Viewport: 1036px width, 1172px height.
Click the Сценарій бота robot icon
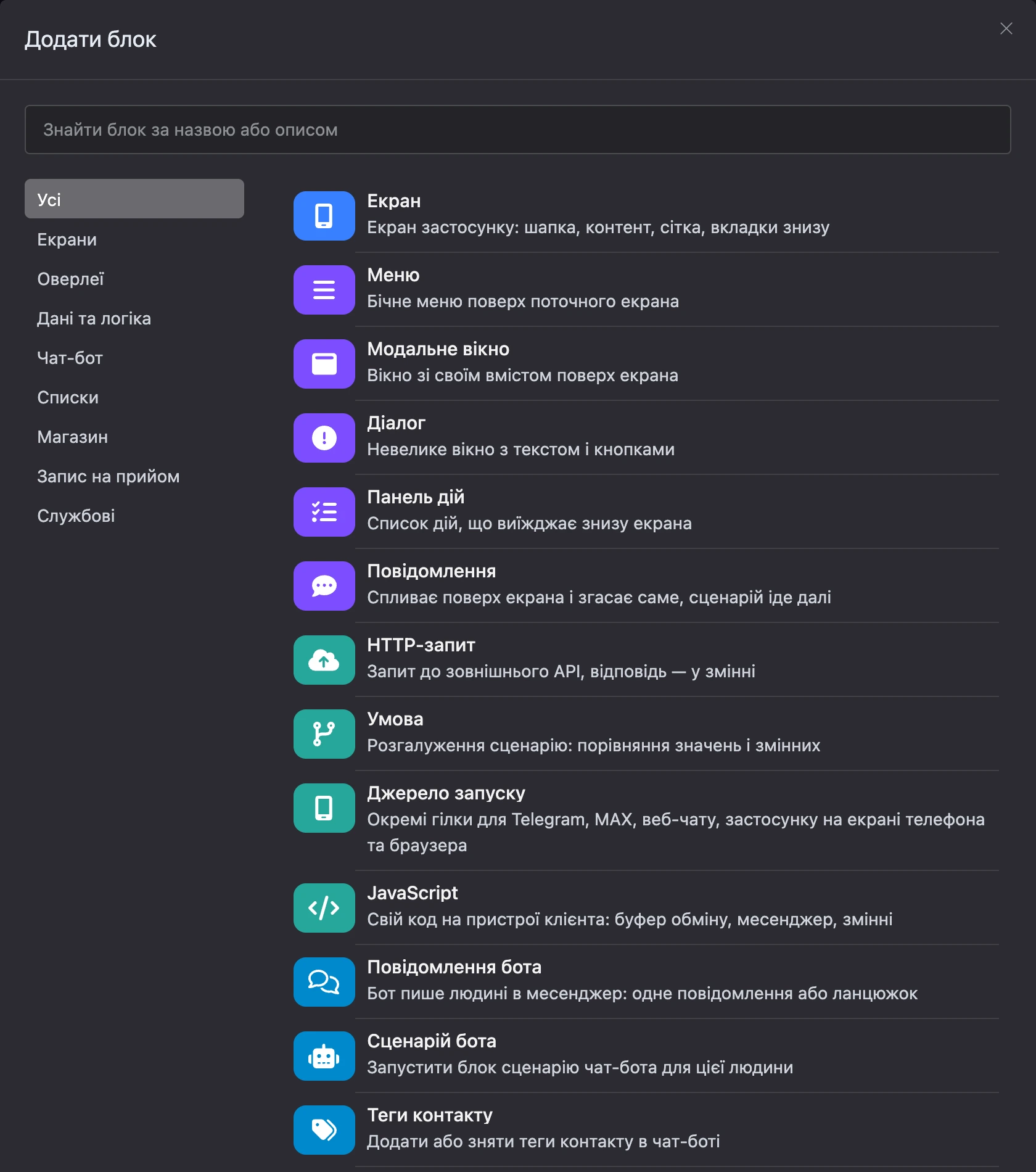tap(324, 1056)
